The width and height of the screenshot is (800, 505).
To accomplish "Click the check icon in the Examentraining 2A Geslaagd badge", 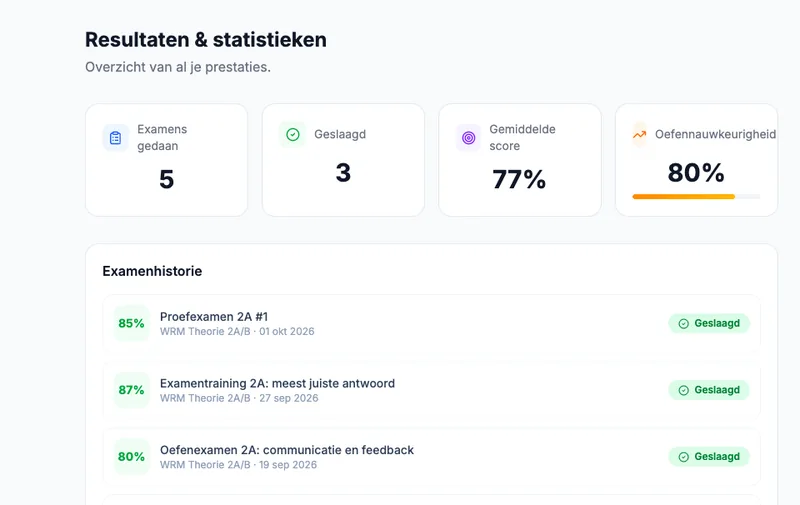I will point(684,390).
